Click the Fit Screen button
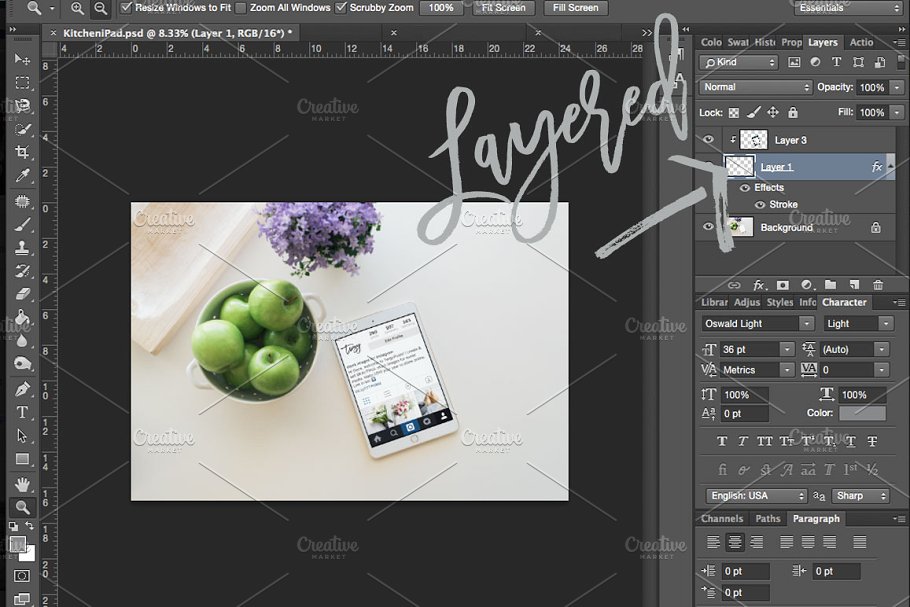This screenshot has height=607, width=910. (x=502, y=8)
